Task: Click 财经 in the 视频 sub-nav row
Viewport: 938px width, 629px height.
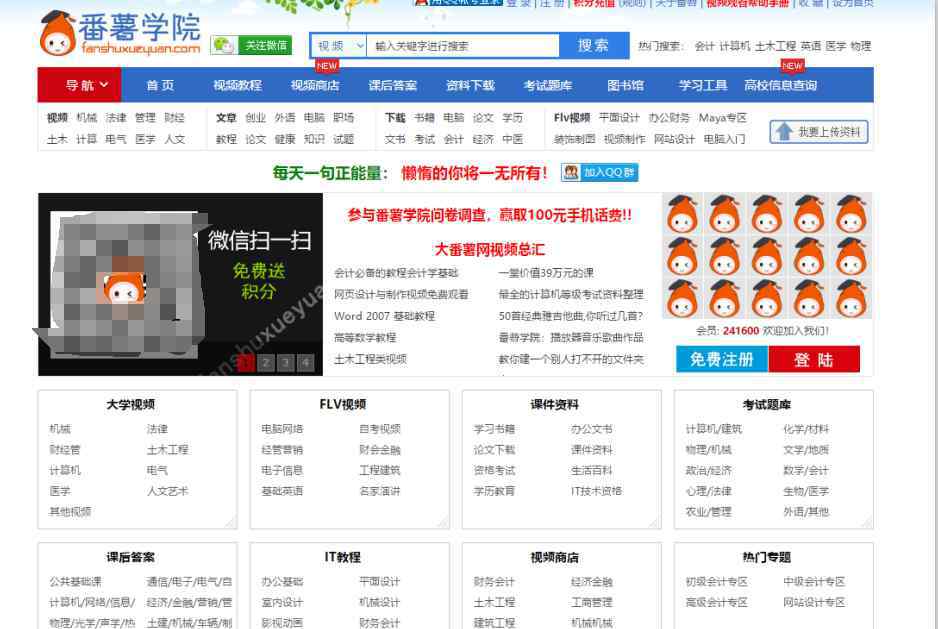Action: 174,118
